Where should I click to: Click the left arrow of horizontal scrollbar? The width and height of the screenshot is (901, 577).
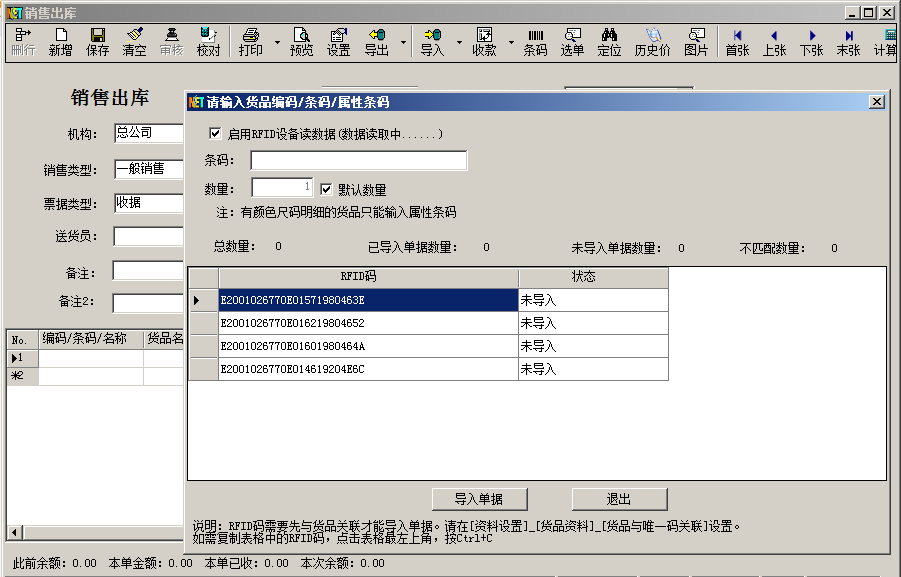pyautogui.click(x=16, y=532)
